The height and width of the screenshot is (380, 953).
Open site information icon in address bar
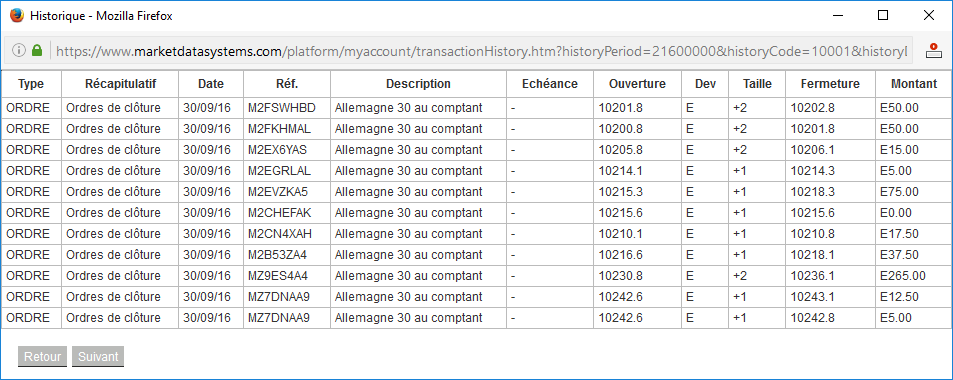pos(19,50)
